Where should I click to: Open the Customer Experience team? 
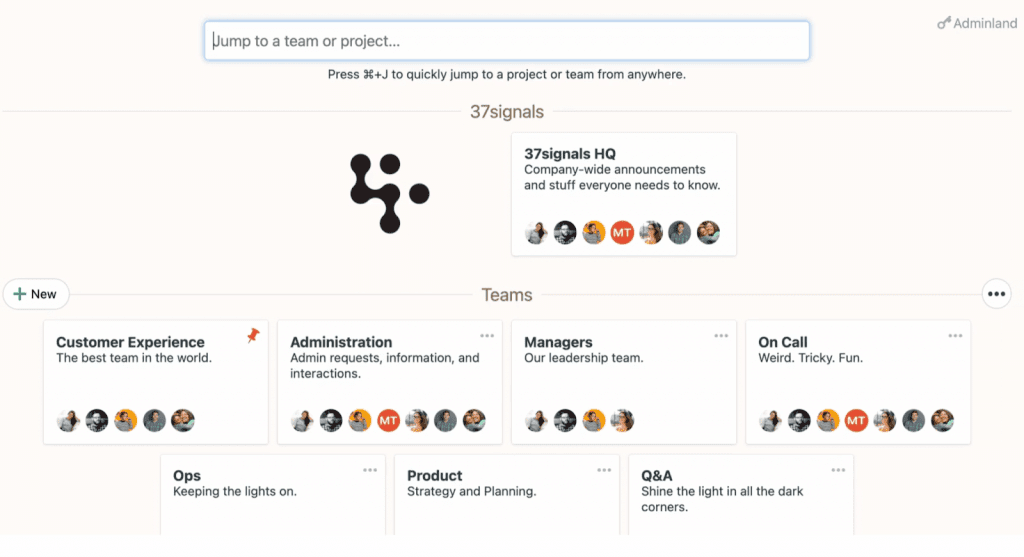click(155, 382)
